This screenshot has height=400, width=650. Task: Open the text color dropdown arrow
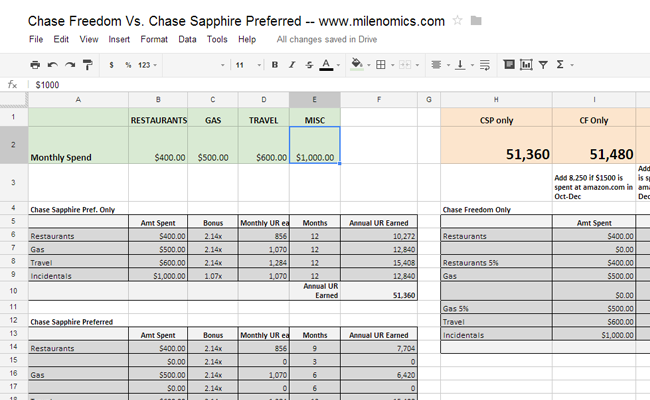point(338,65)
